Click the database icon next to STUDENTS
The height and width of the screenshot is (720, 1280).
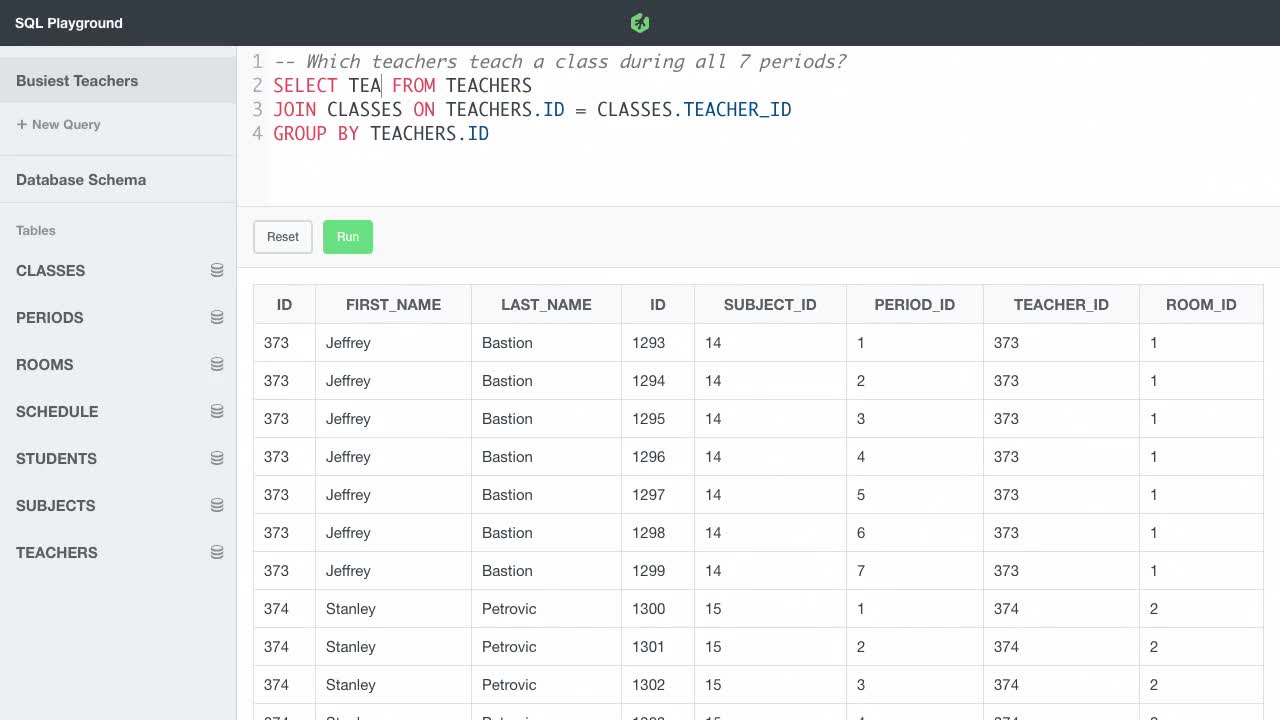[x=216, y=457]
